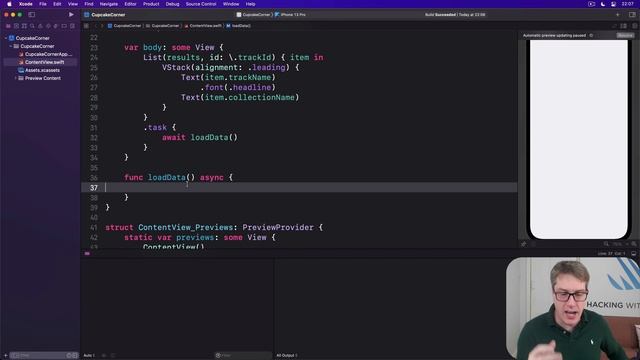640x360 pixels.
Task: Open the Report navigator icon
Action: [72, 26]
